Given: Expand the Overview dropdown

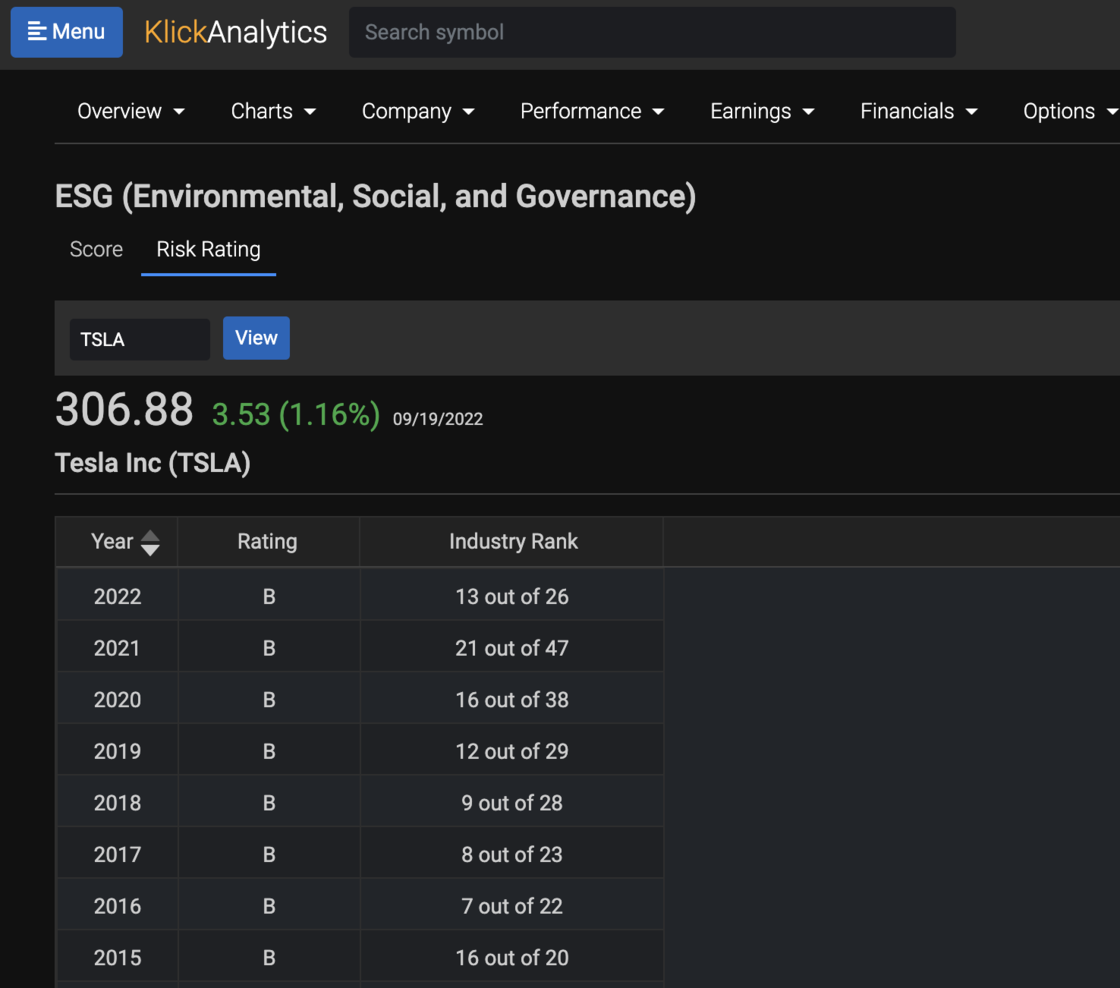Looking at the screenshot, I should 131,111.
